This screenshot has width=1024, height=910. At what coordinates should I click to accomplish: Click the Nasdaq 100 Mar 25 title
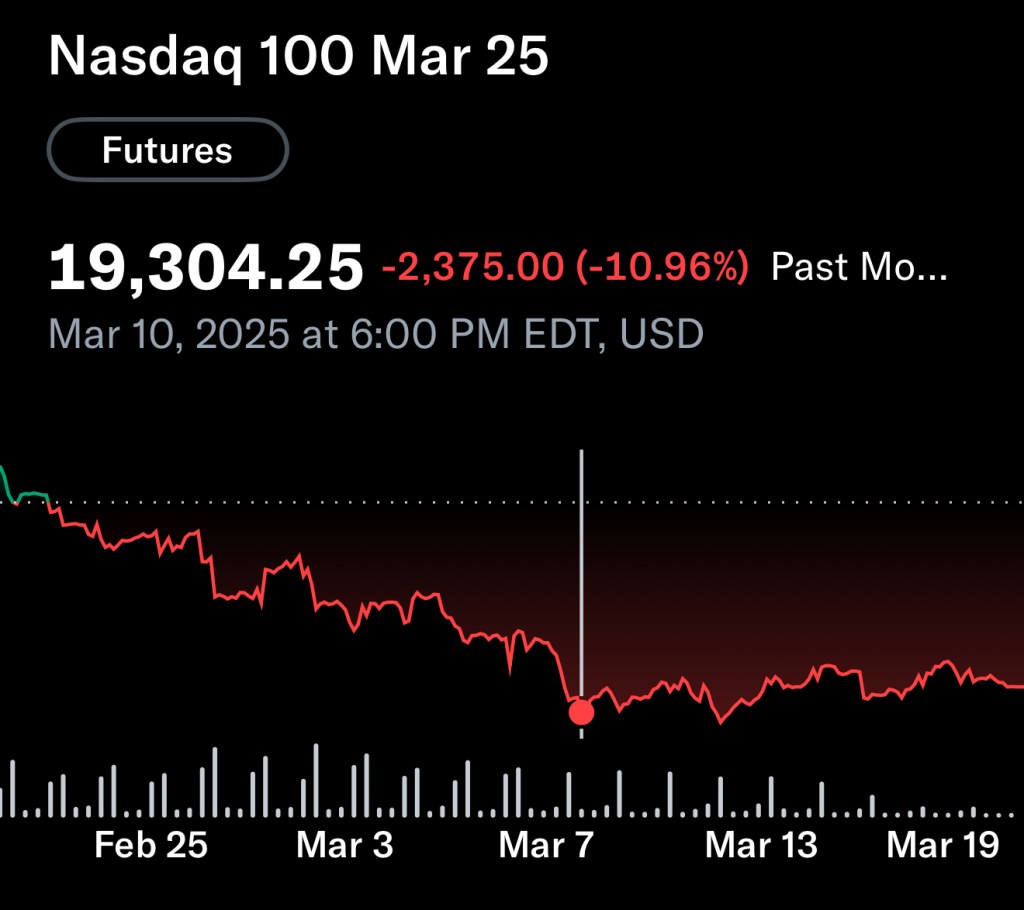coord(298,58)
